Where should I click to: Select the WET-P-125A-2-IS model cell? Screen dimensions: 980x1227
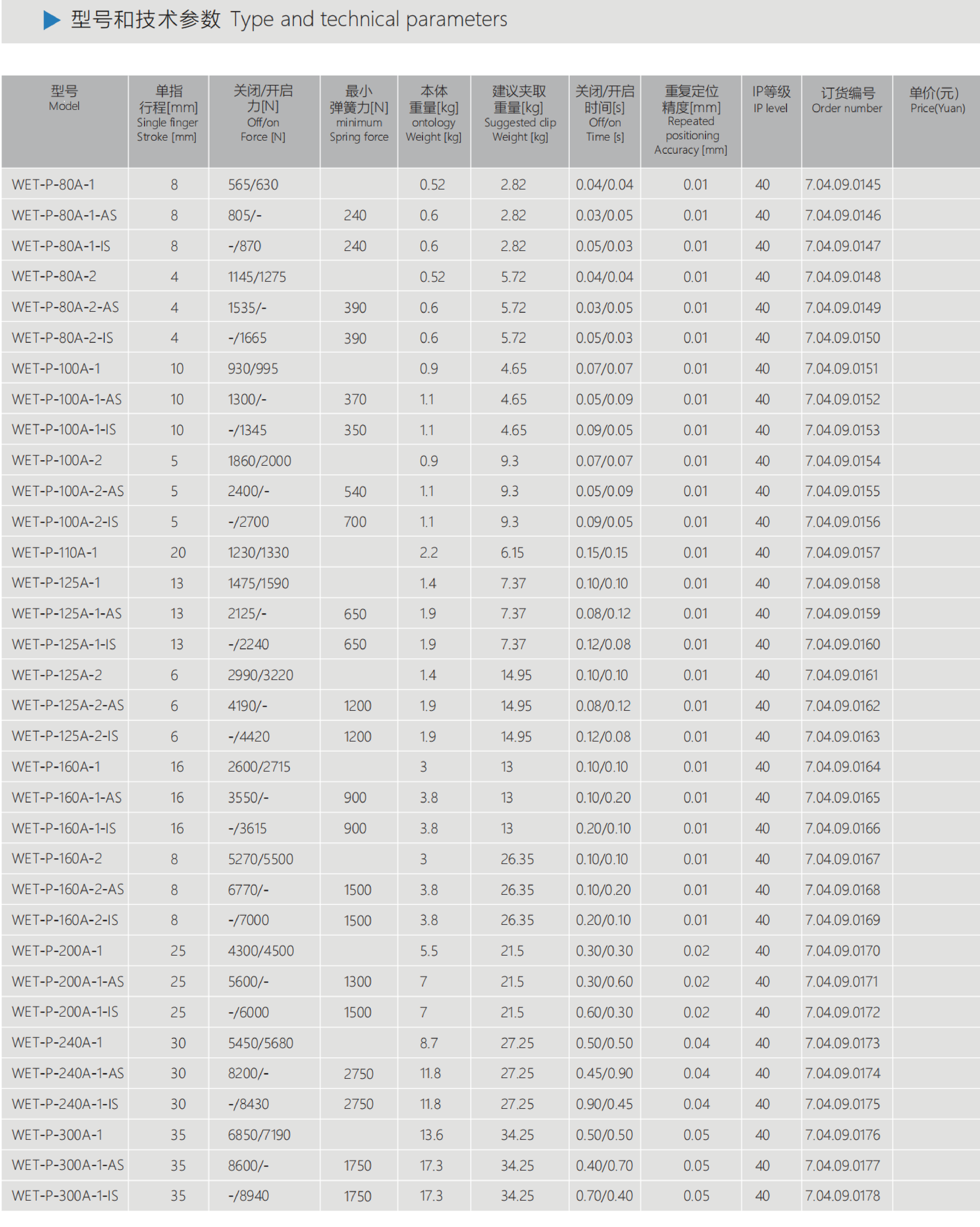point(65,736)
